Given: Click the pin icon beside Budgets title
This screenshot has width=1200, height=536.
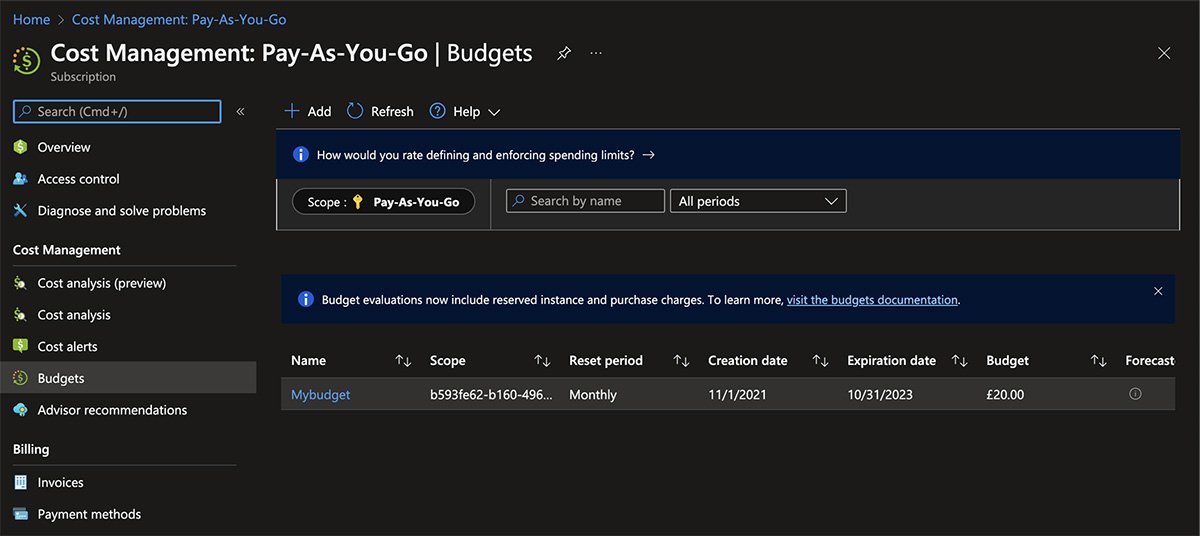Looking at the screenshot, I should click(x=564, y=53).
